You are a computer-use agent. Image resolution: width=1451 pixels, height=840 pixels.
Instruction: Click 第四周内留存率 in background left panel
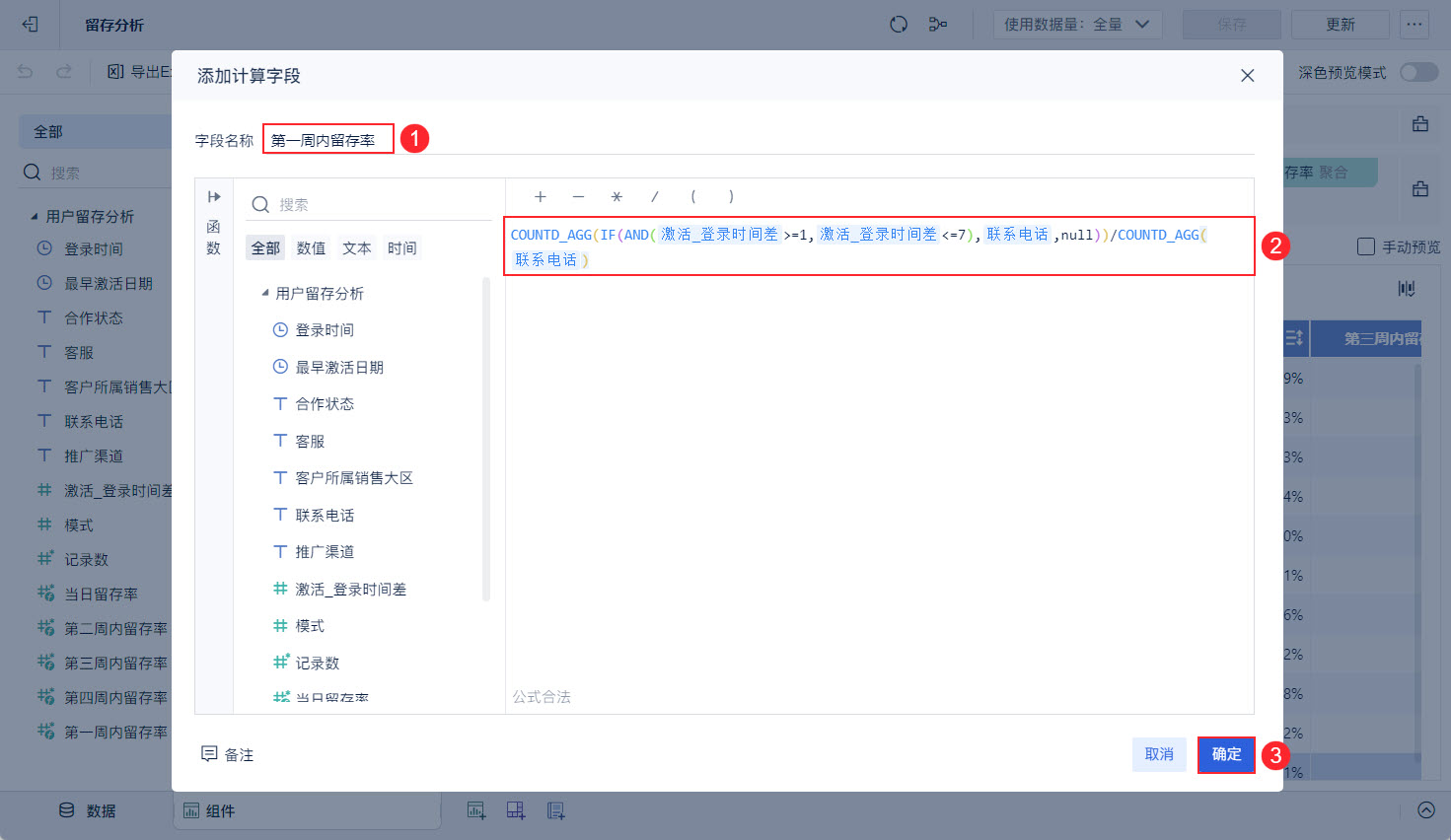115,697
